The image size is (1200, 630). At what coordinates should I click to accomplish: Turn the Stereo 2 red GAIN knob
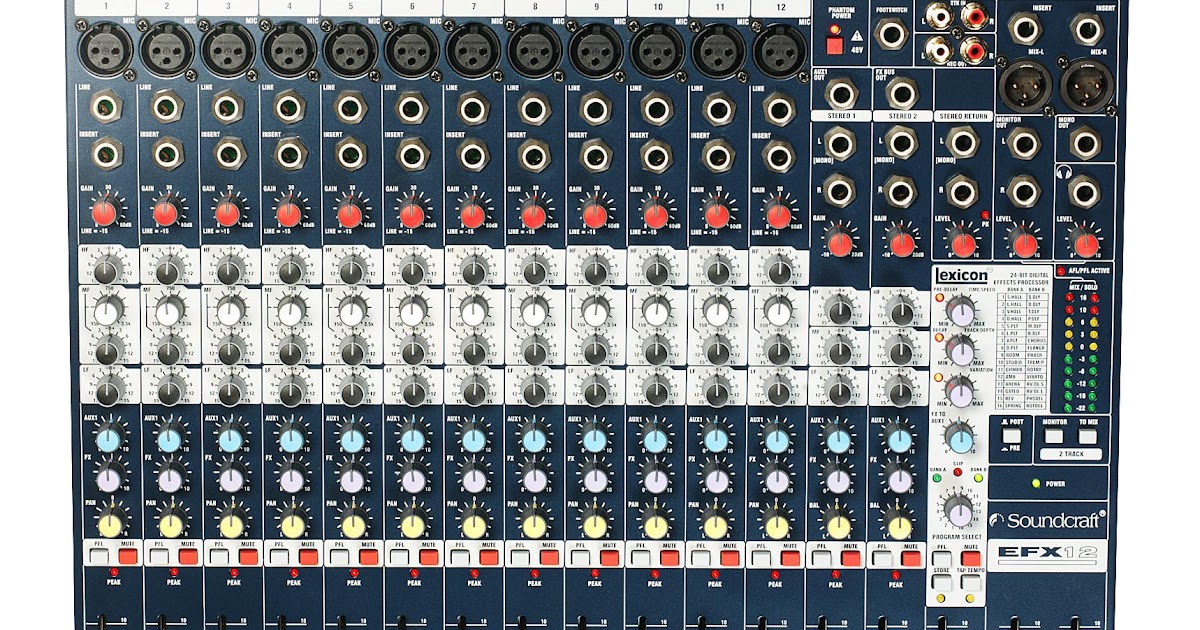901,243
